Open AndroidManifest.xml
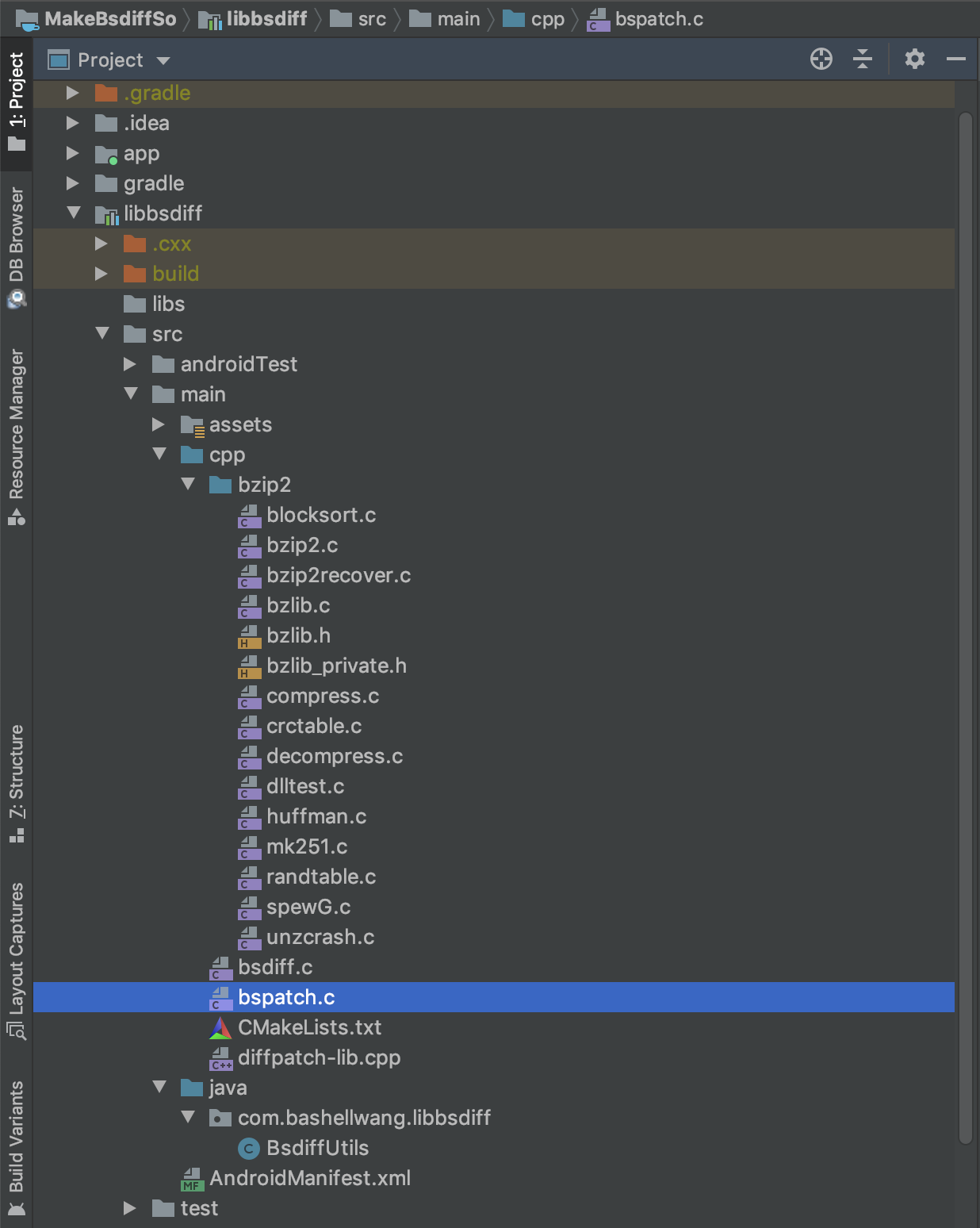This screenshot has height=1228, width=980. click(308, 1178)
